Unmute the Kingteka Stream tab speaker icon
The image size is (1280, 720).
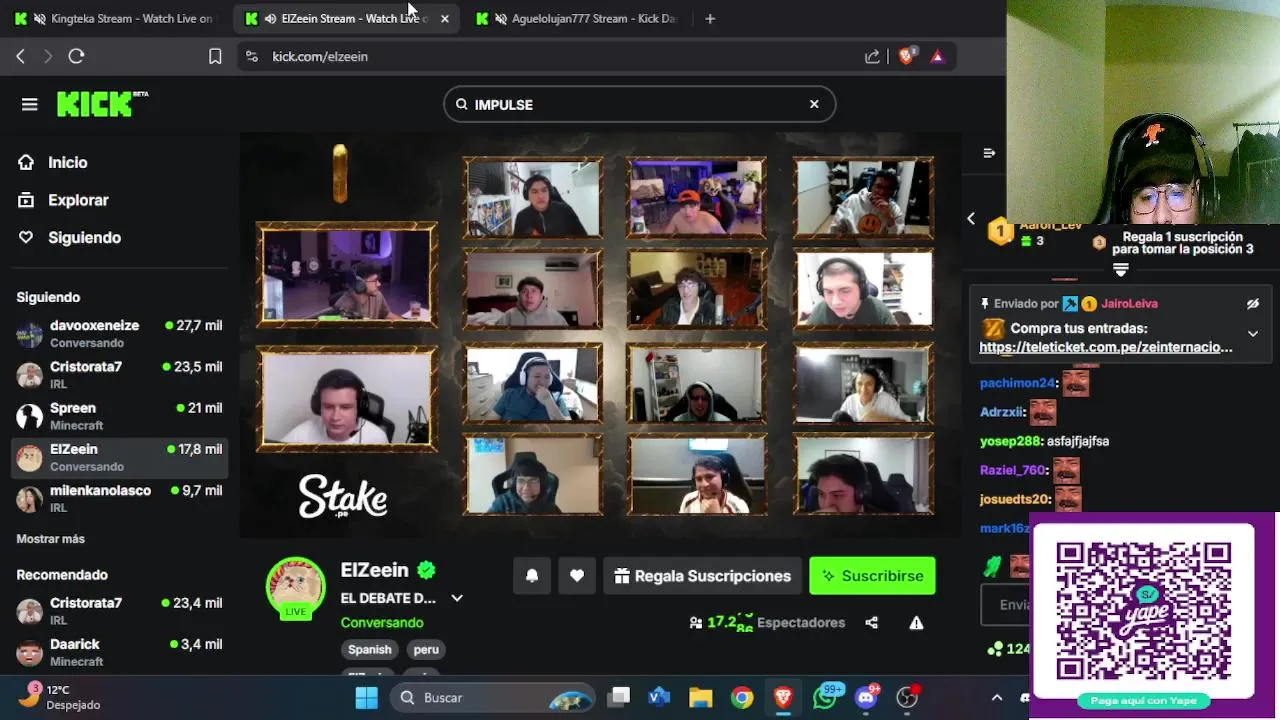click(39, 18)
